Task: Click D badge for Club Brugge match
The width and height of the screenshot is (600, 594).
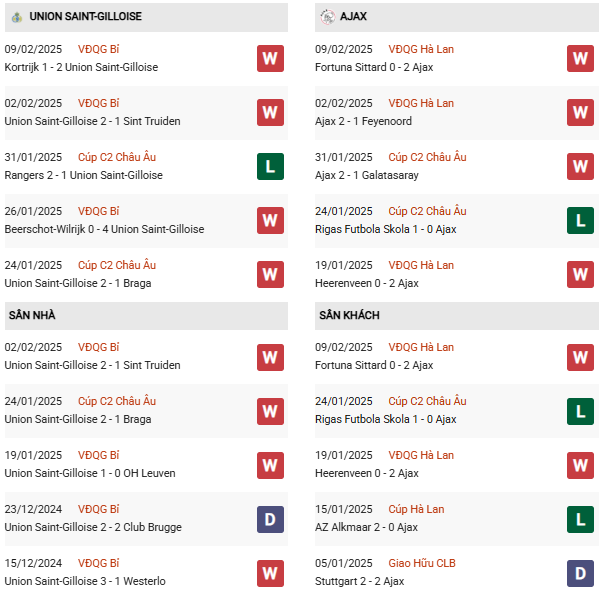Action: click(269, 518)
